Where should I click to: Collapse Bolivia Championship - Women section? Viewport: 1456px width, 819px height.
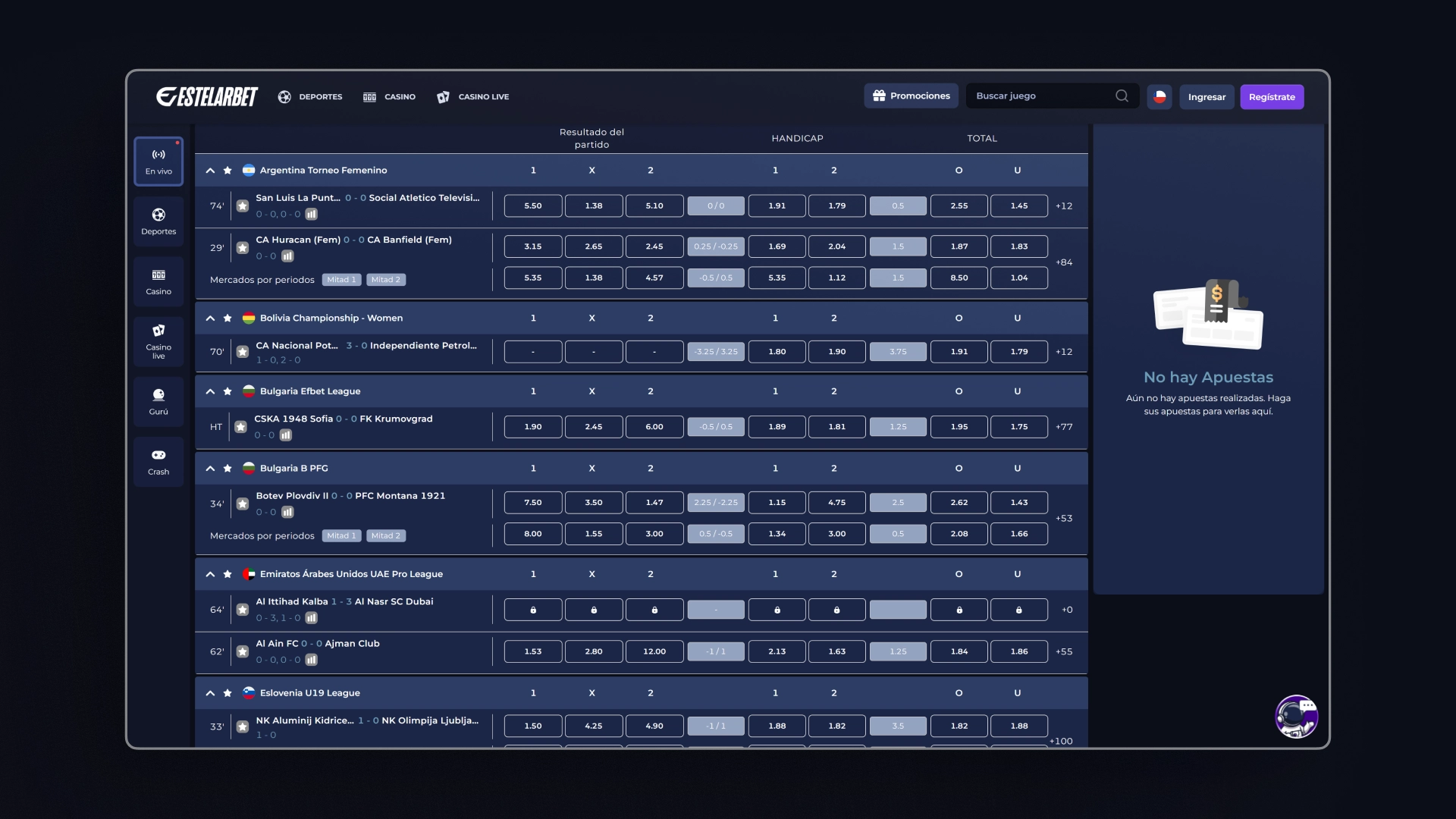pos(210,318)
